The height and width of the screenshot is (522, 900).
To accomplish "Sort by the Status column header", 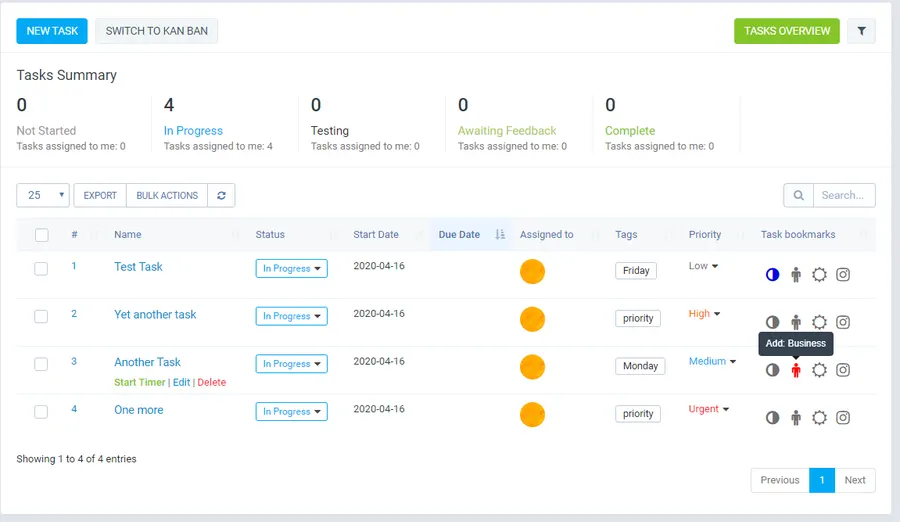I will 270,234.
